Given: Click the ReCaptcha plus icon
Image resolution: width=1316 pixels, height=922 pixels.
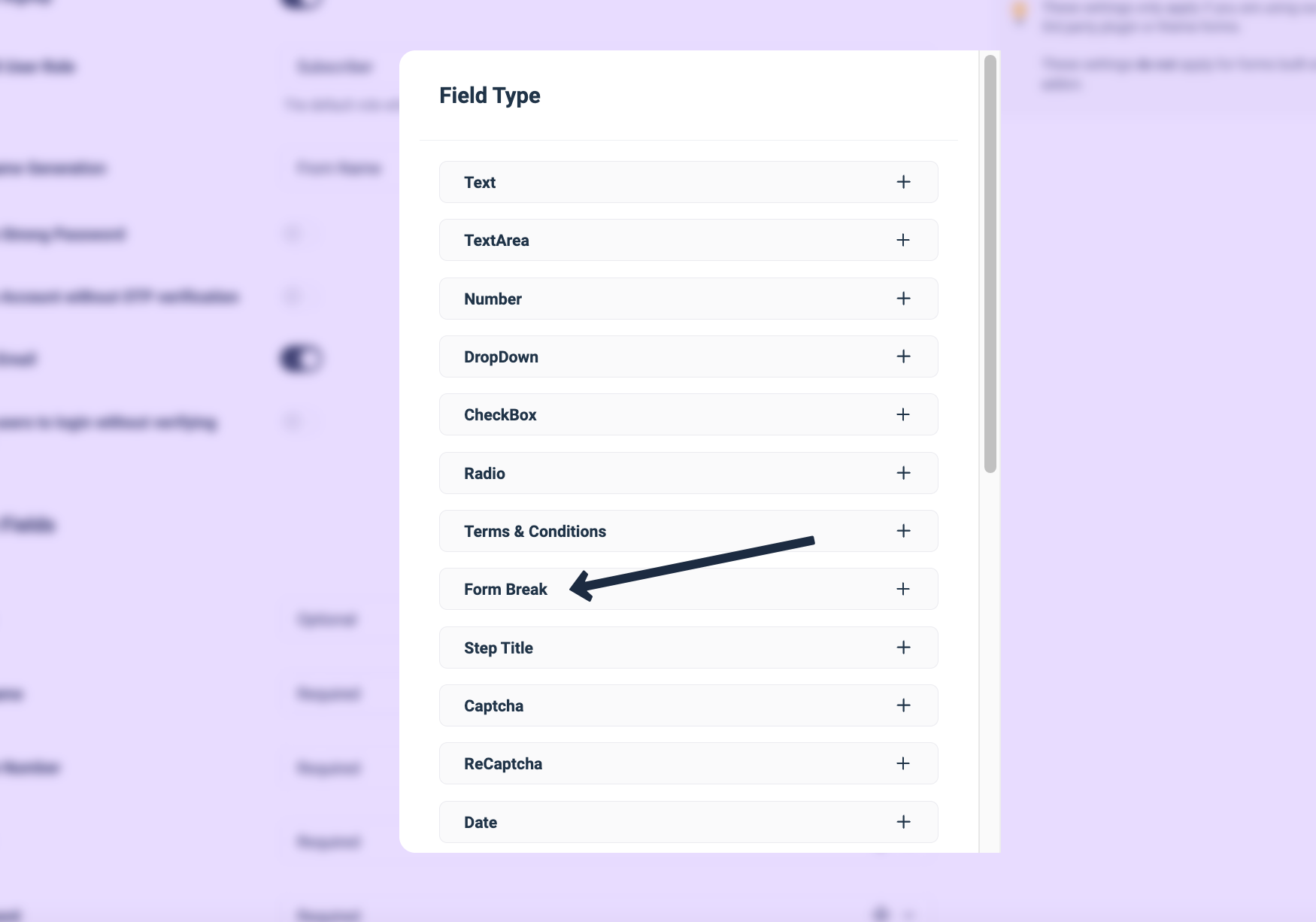Looking at the screenshot, I should pyautogui.click(x=903, y=763).
